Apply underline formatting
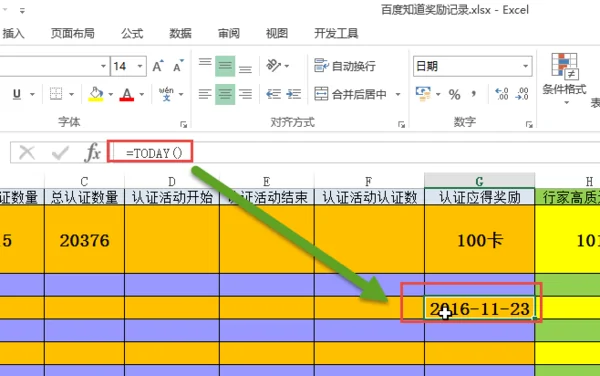600x376 pixels. pyautogui.click(x=16, y=94)
